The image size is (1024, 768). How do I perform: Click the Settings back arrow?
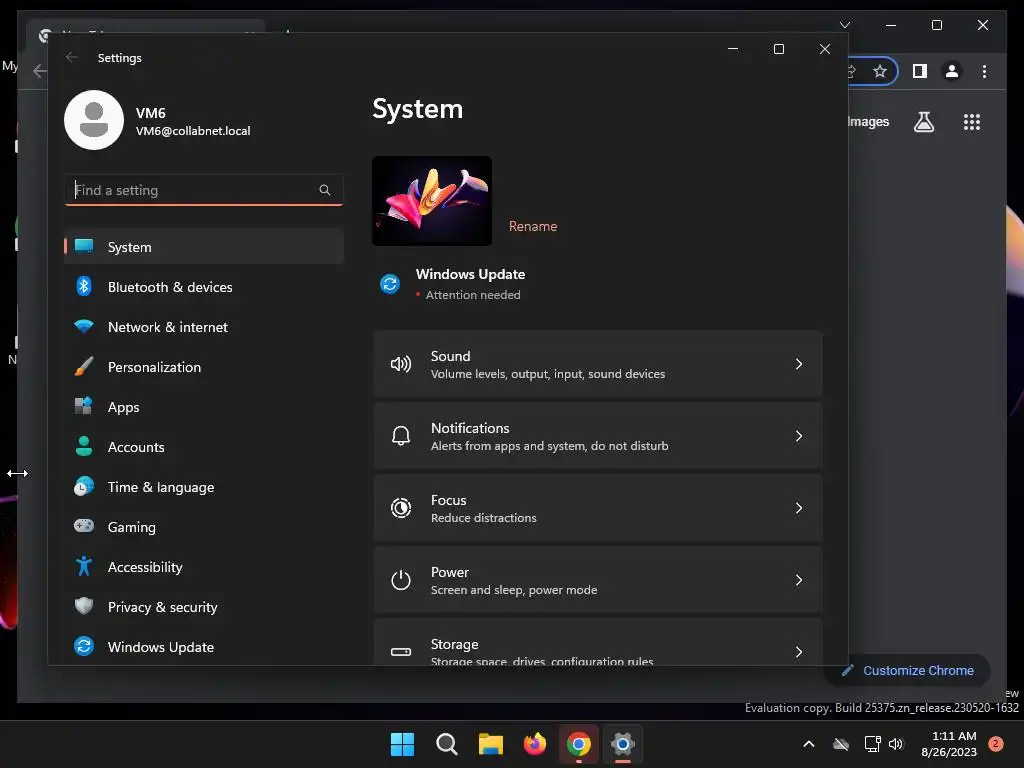click(x=72, y=57)
